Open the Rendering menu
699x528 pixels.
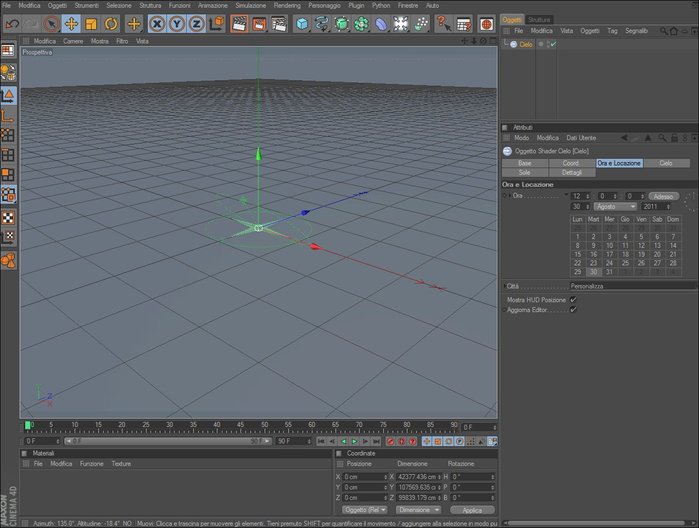[x=287, y=5]
